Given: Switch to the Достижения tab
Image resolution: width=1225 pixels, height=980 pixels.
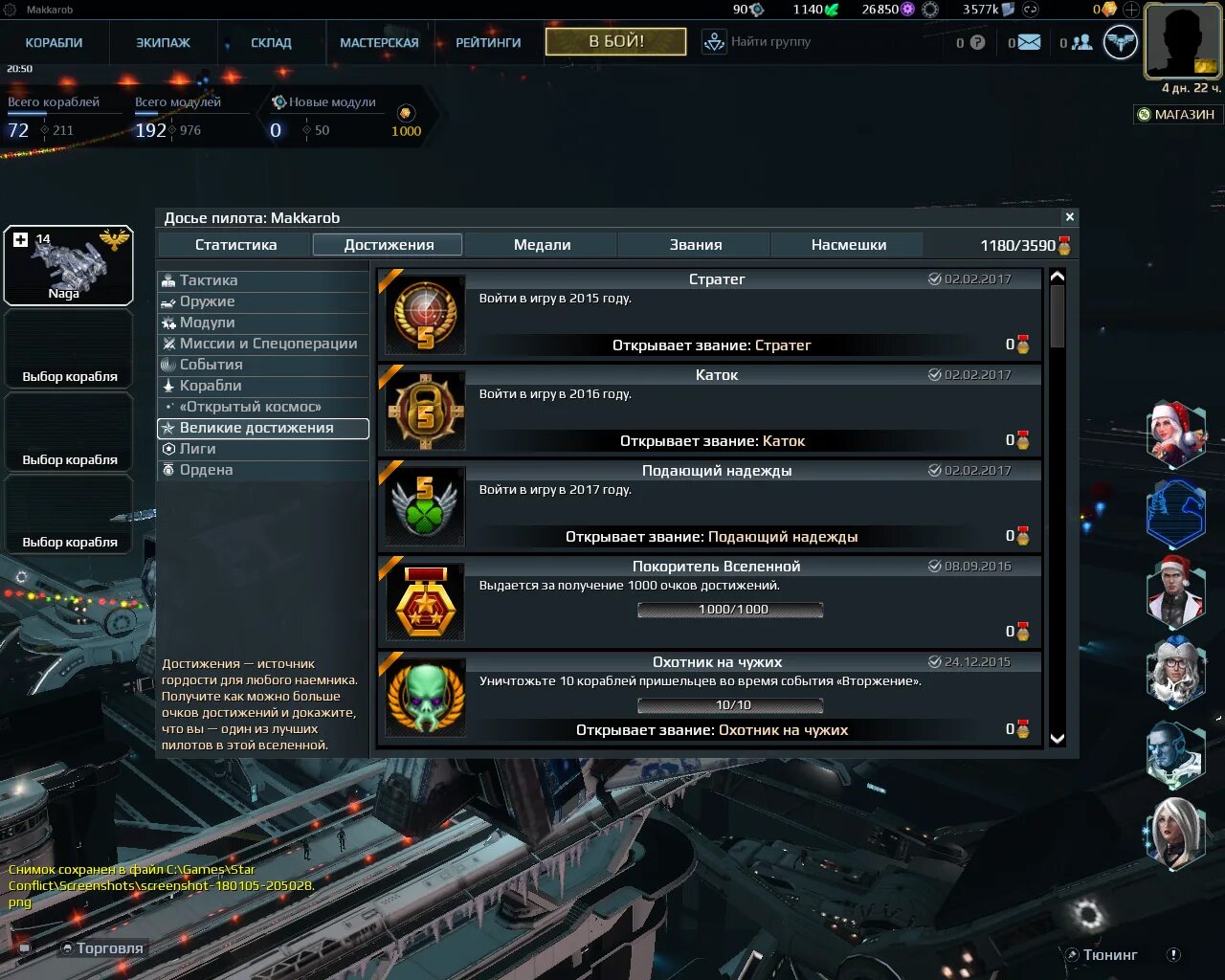Looking at the screenshot, I should [388, 245].
